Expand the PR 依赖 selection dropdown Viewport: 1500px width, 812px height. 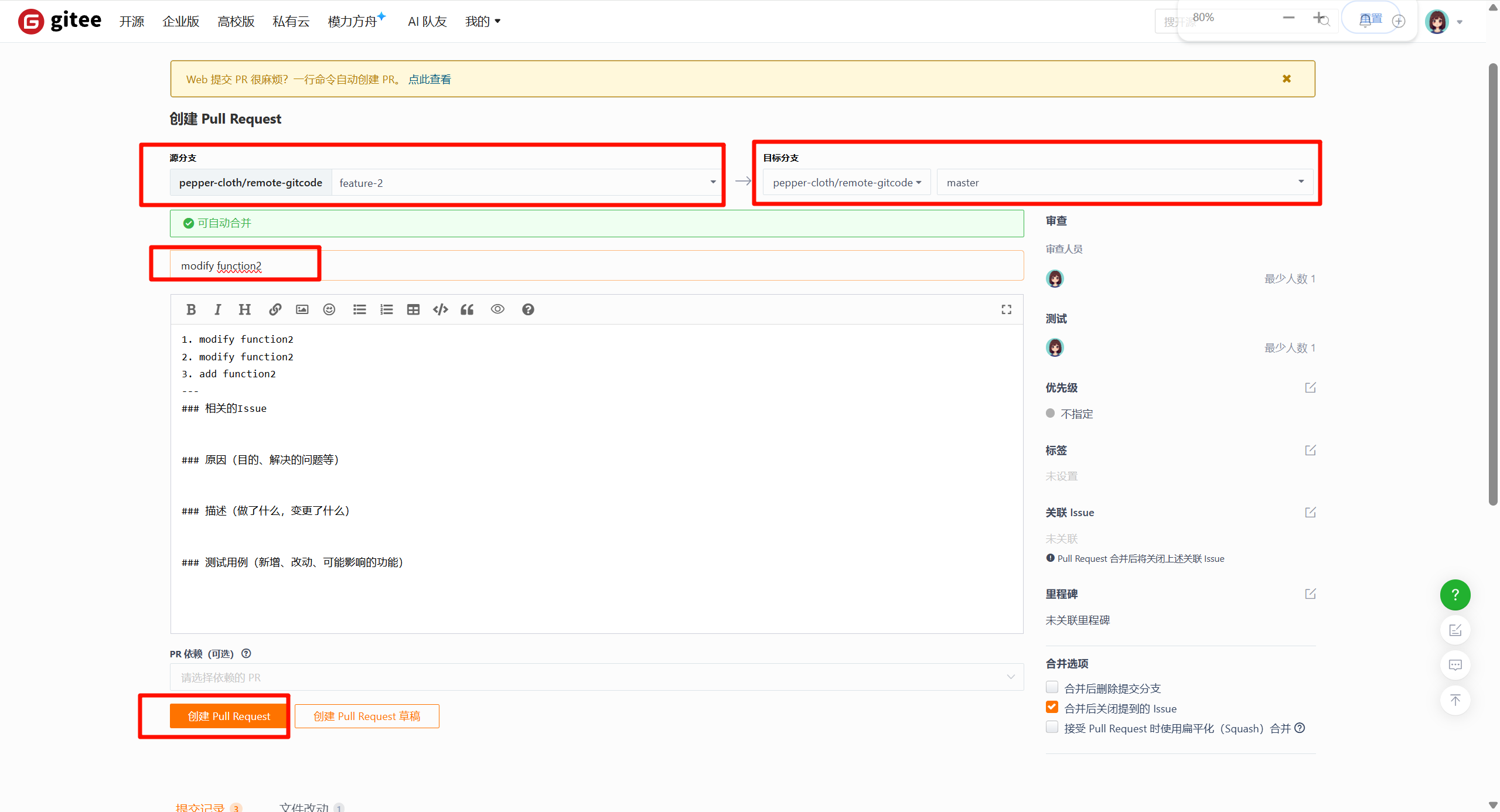point(596,677)
